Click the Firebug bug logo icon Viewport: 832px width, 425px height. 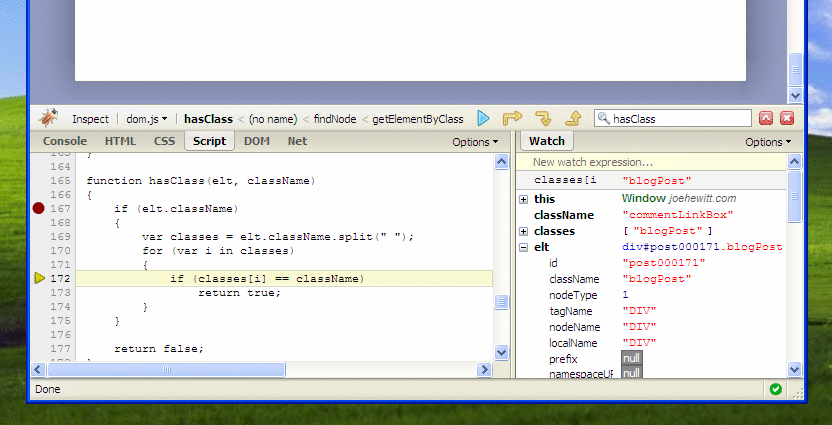coord(47,118)
